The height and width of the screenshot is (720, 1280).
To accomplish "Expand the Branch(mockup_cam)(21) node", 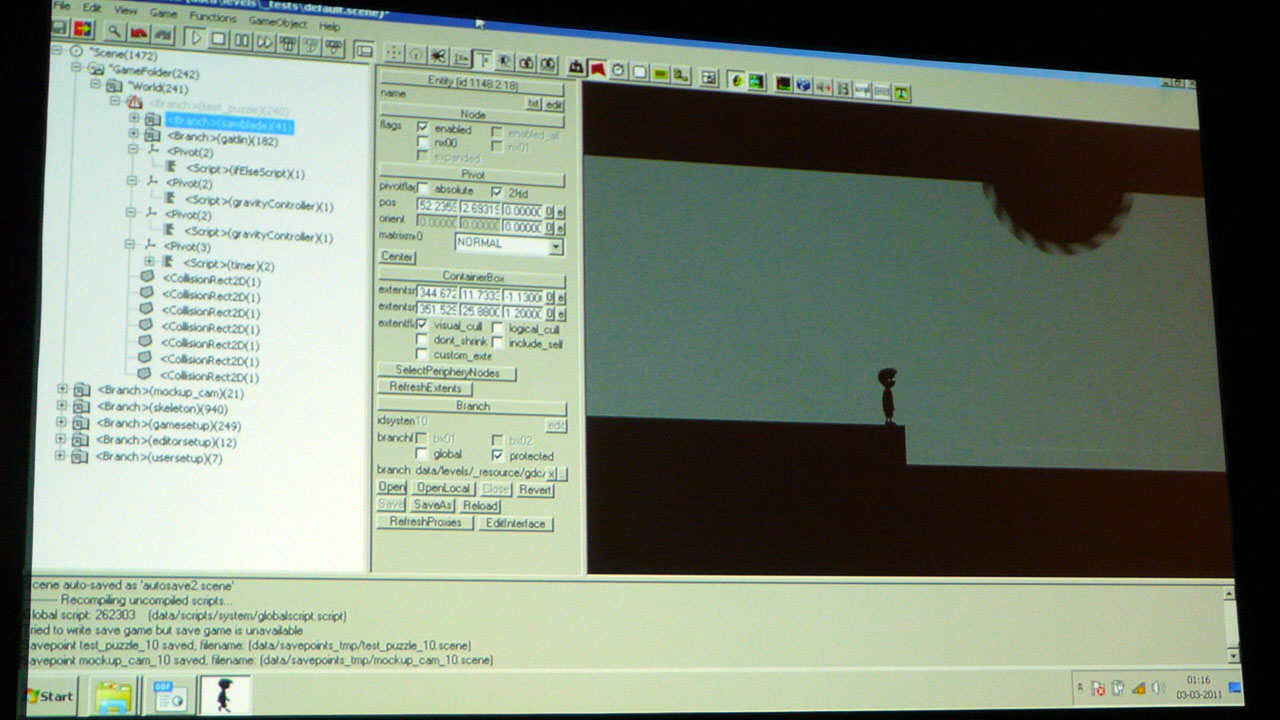I will 62,390.
